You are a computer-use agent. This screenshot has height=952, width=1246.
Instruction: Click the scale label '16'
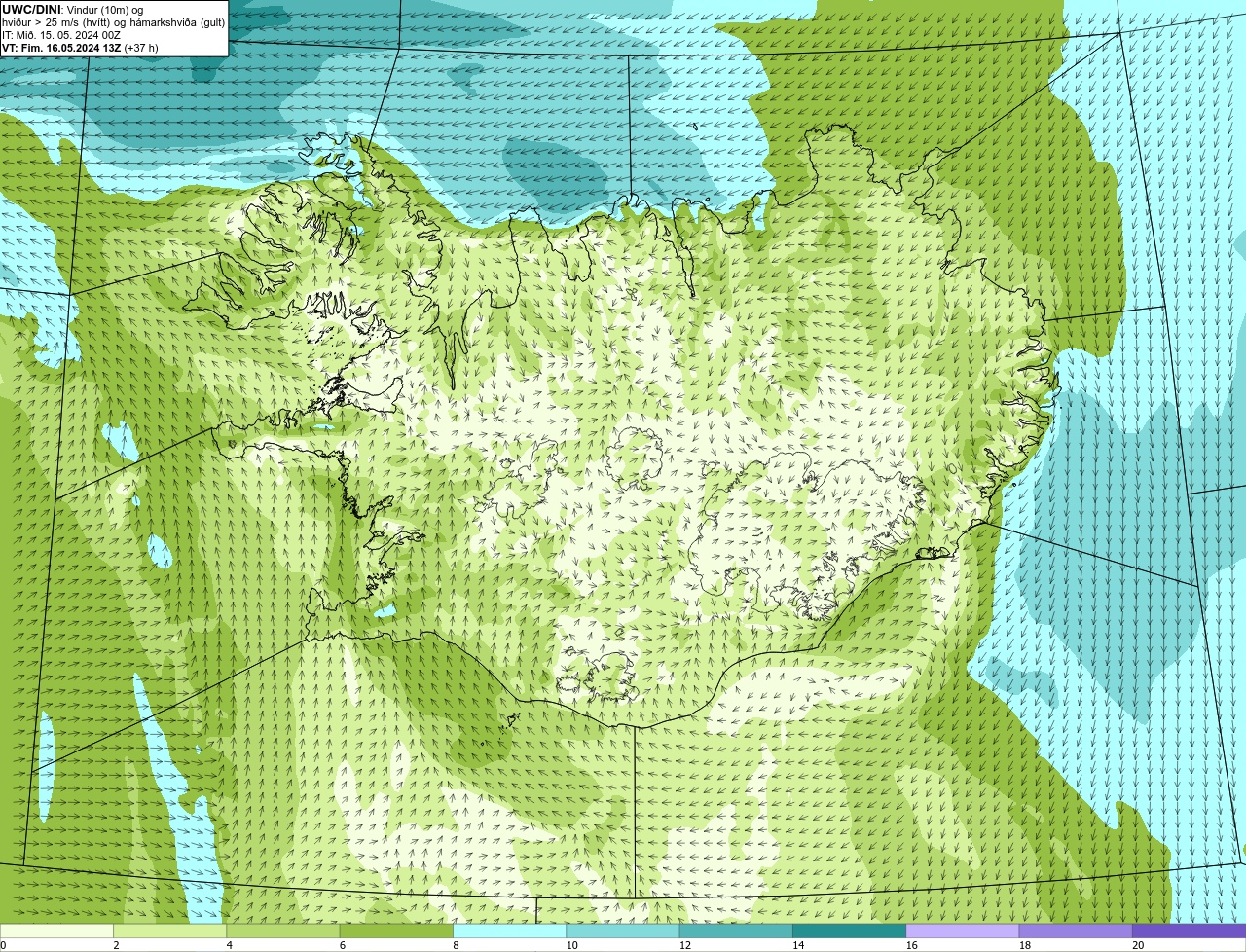pos(911,945)
